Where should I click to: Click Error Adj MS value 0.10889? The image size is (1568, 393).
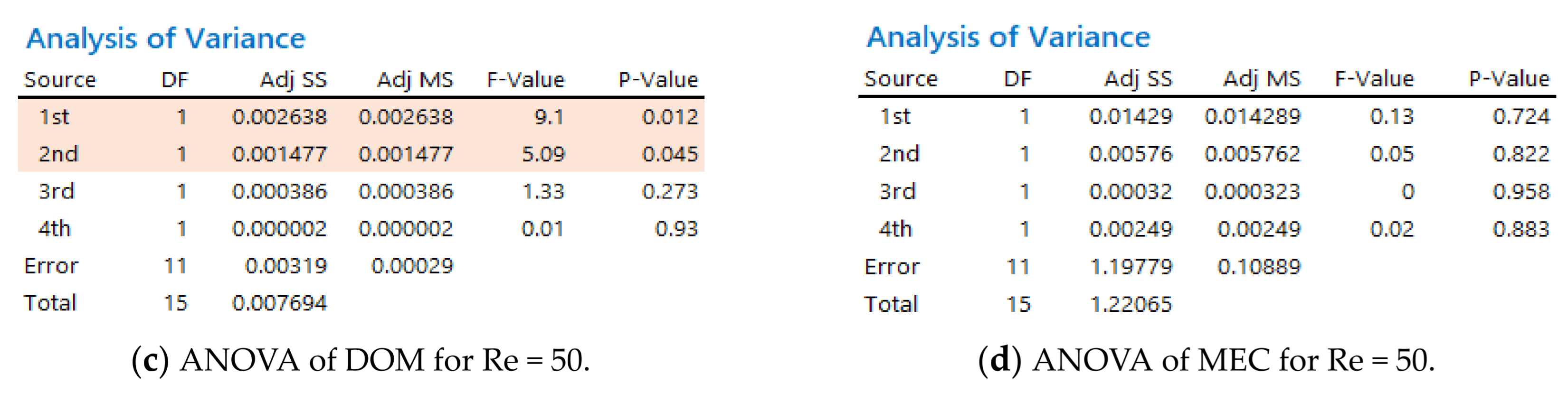coord(1258,266)
